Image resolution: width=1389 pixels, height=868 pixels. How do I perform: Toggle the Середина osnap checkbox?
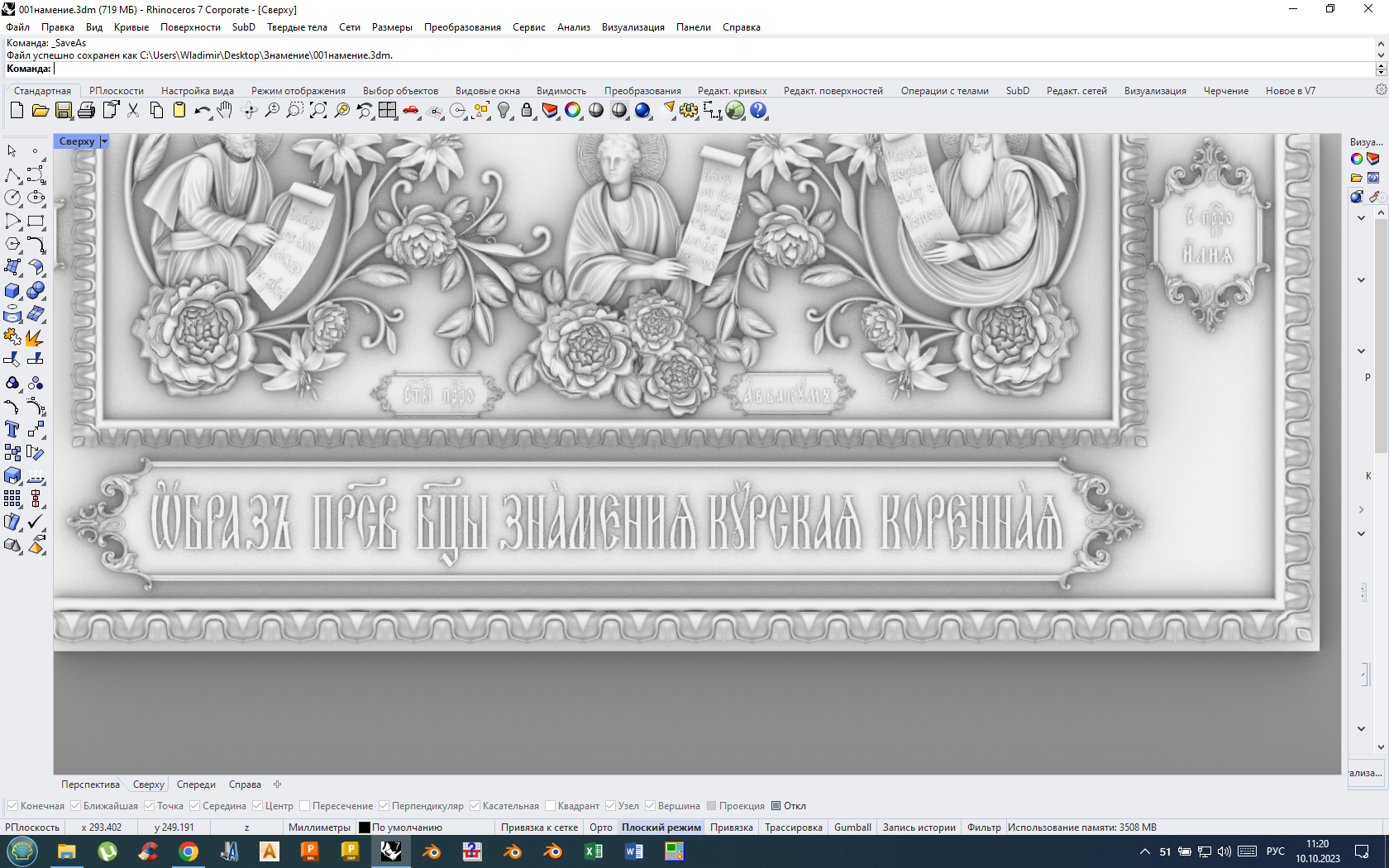[x=194, y=806]
